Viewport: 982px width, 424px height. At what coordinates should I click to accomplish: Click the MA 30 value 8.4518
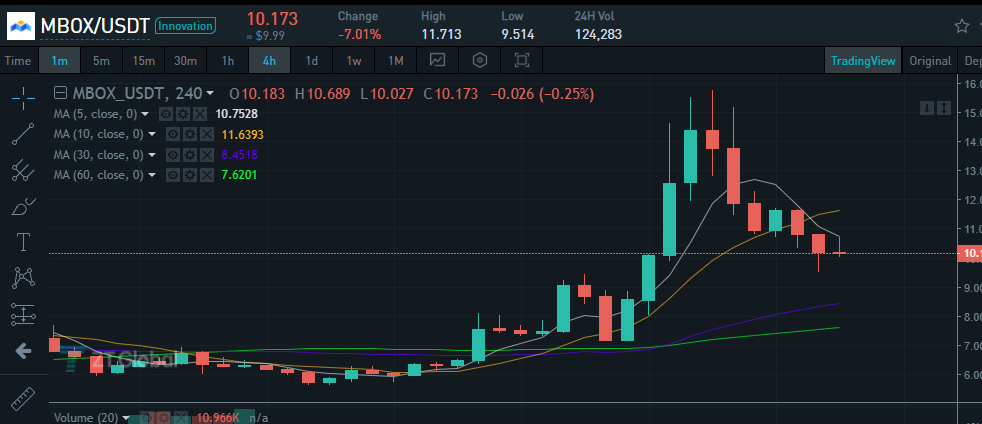tap(240, 155)
